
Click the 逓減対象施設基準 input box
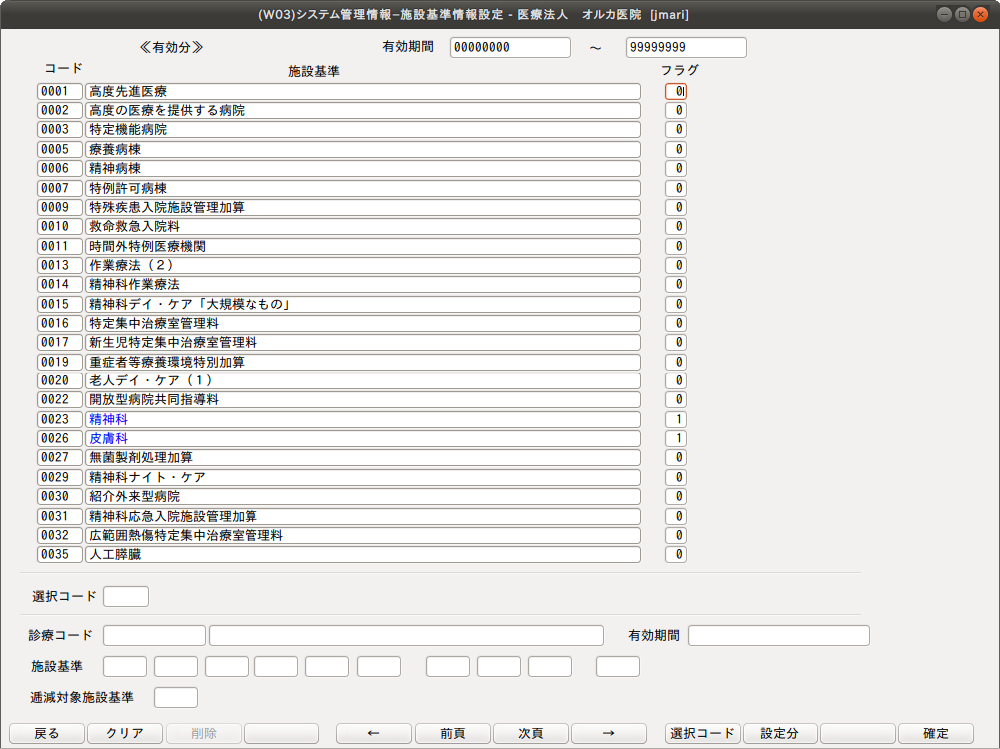tap(174, 697)
